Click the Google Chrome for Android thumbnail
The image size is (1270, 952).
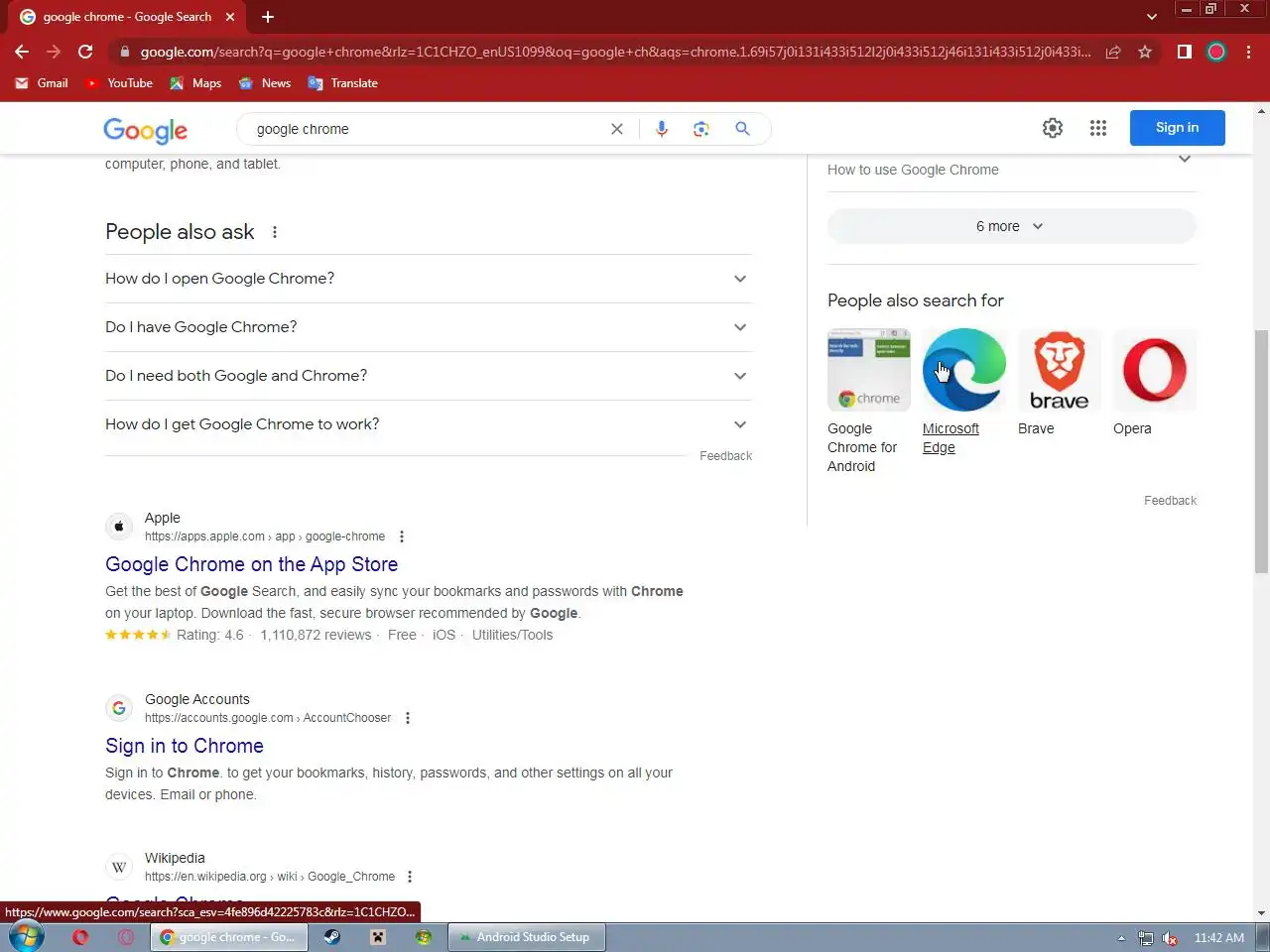point(869,370)
